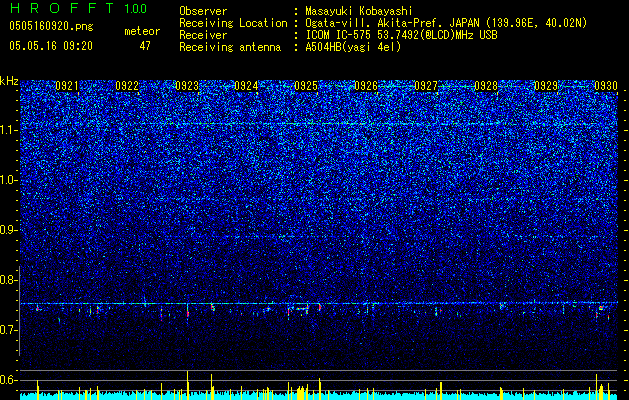The height and width of the screenshot is (400, 629).
Task: Click the 0921 time marker
Action: pyautogui.click(x=67, y=86)
